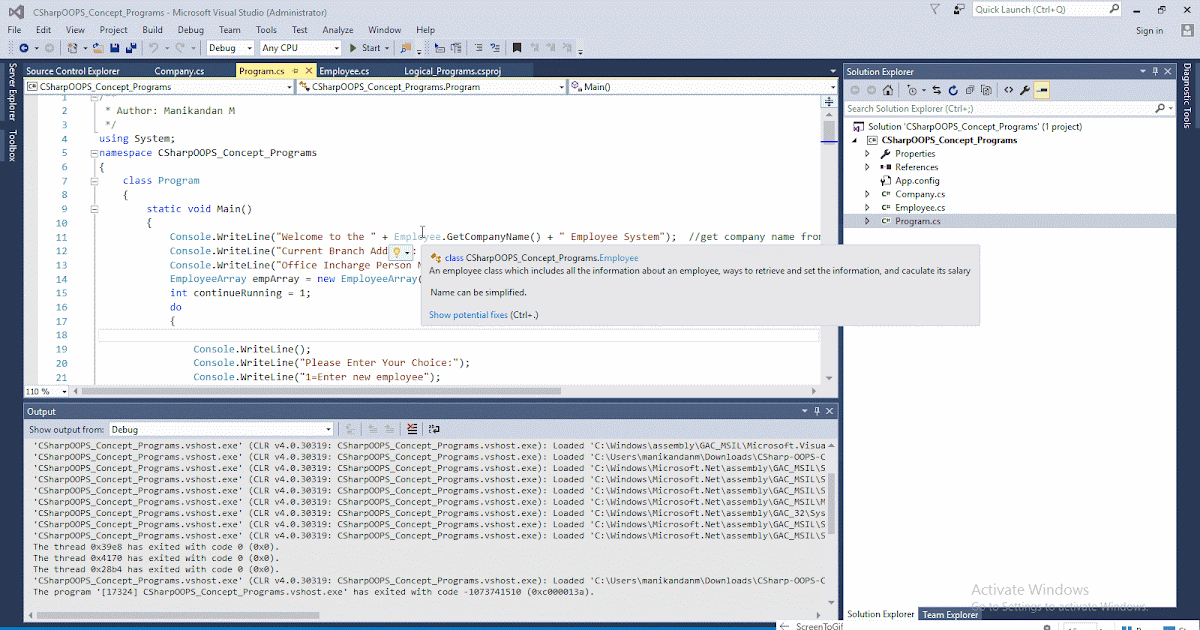Click the Home icon in Solution Explorer
1200x630 pixels.
click(887, 90)
